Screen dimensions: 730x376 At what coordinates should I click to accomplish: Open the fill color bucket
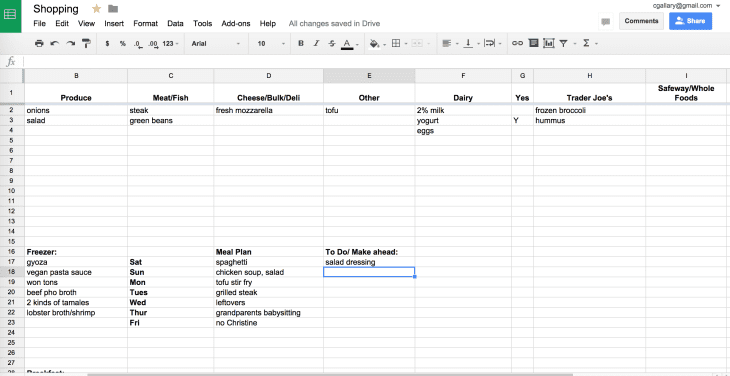coord(377,43)
